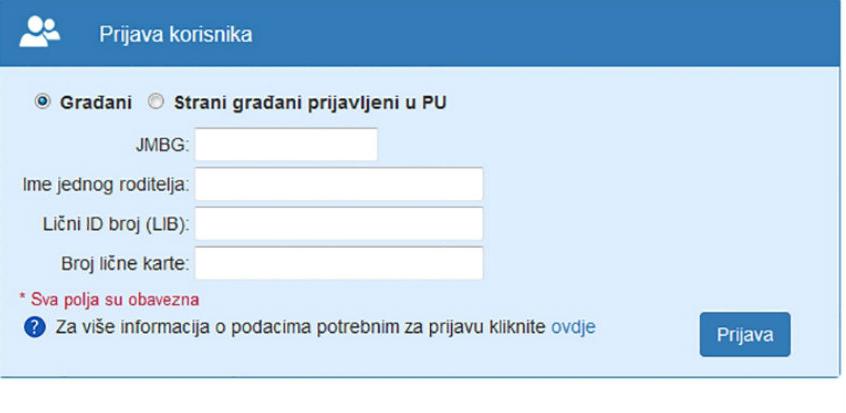Click the users icon in the header
This screenshot has width=846, height=413.
(x=41, y=32)
